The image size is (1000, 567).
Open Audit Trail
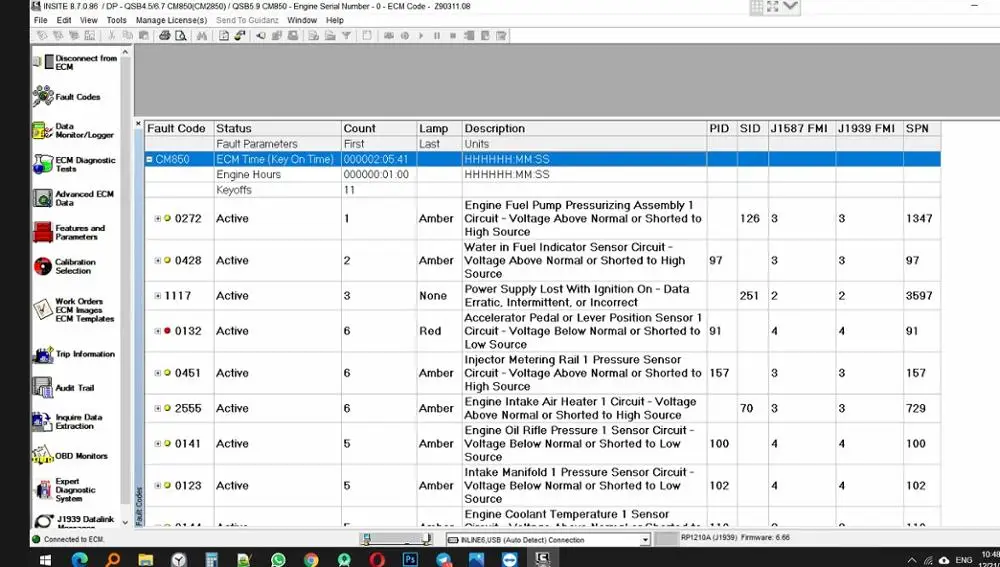(x=64, y=388)
